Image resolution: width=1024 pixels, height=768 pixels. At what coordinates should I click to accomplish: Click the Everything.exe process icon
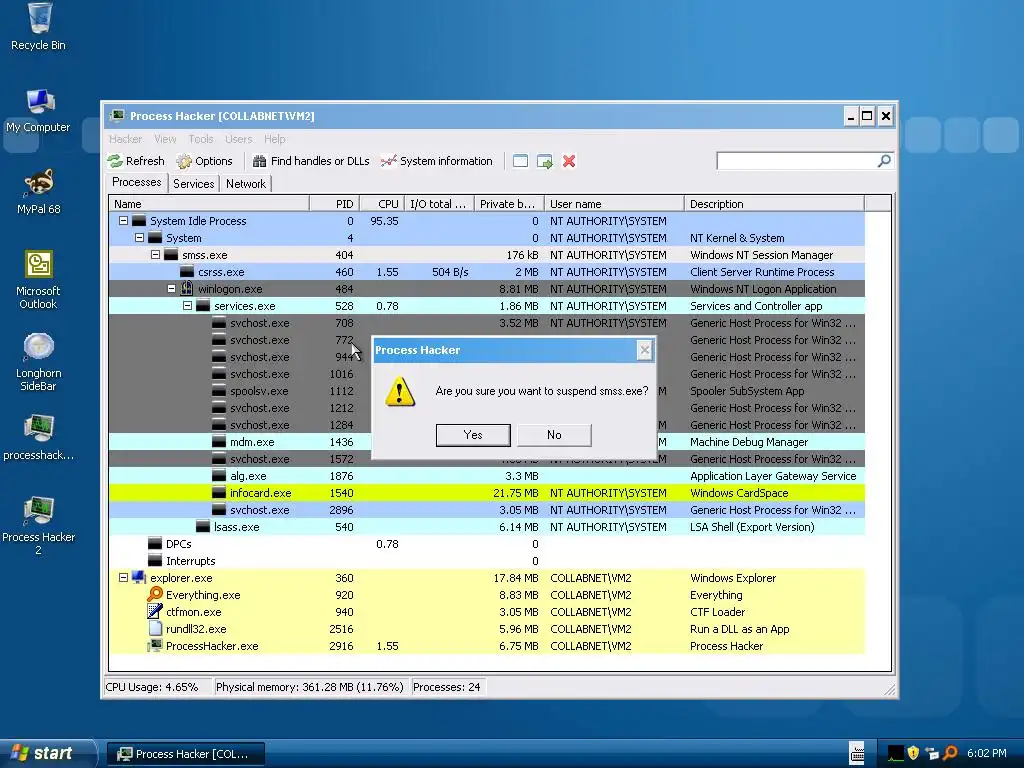point(155,594)
